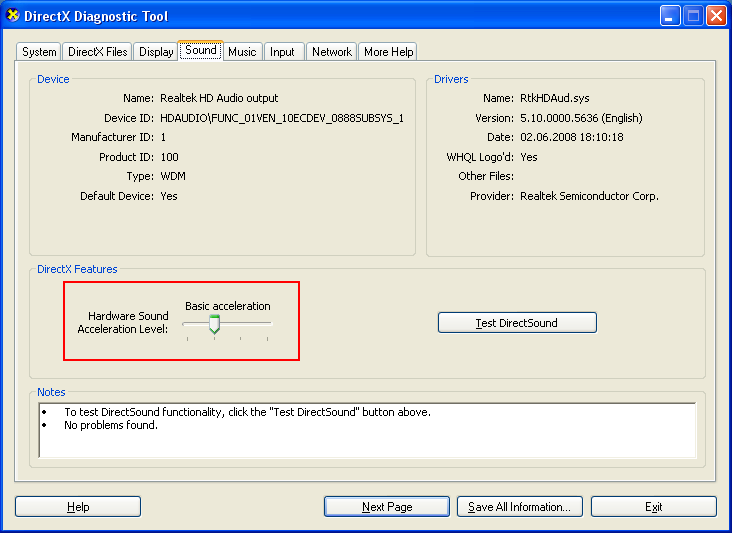The image size is (732, 533).
Task: Open the More Help tab
Action: (x=388, y=51)
